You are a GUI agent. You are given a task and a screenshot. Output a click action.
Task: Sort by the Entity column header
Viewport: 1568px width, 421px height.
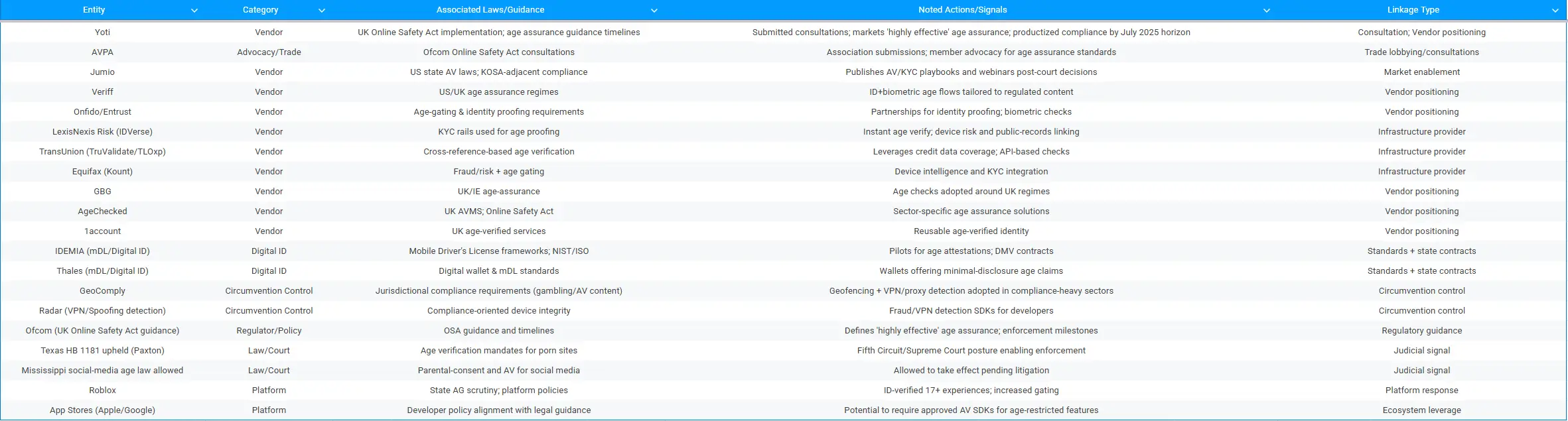tap(94, 10)
